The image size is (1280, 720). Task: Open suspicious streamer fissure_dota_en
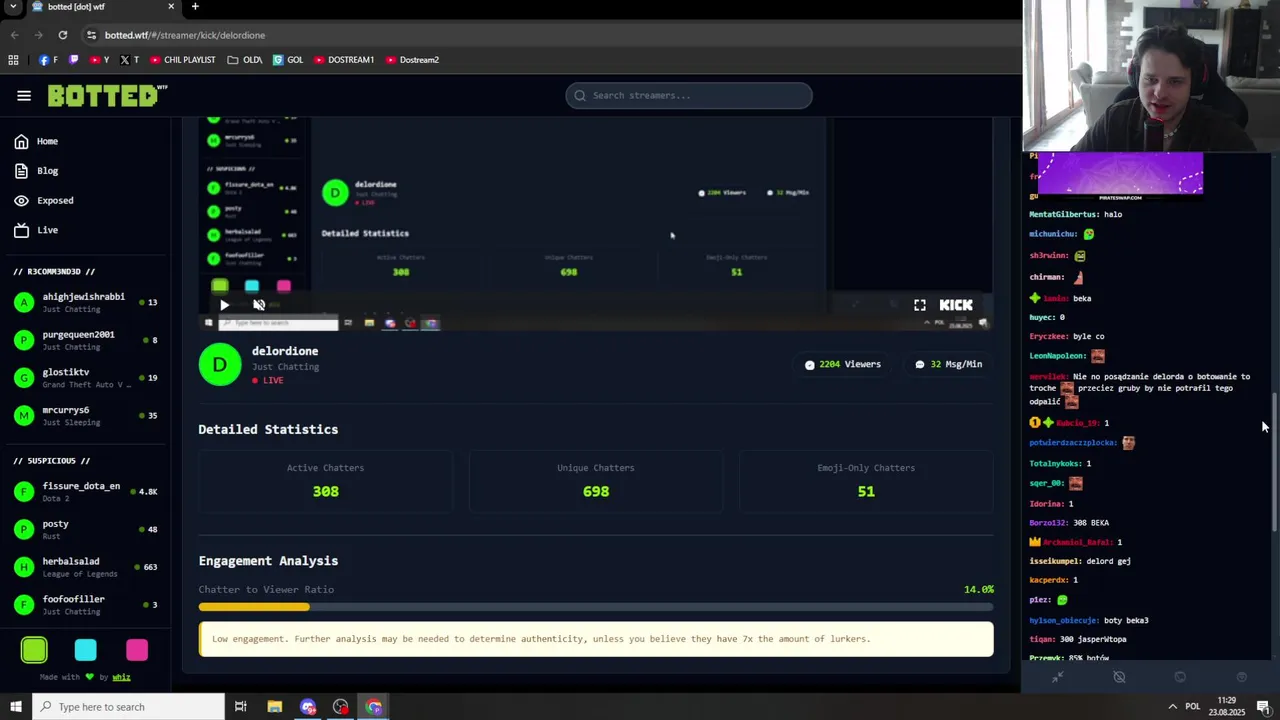point(85,491)
